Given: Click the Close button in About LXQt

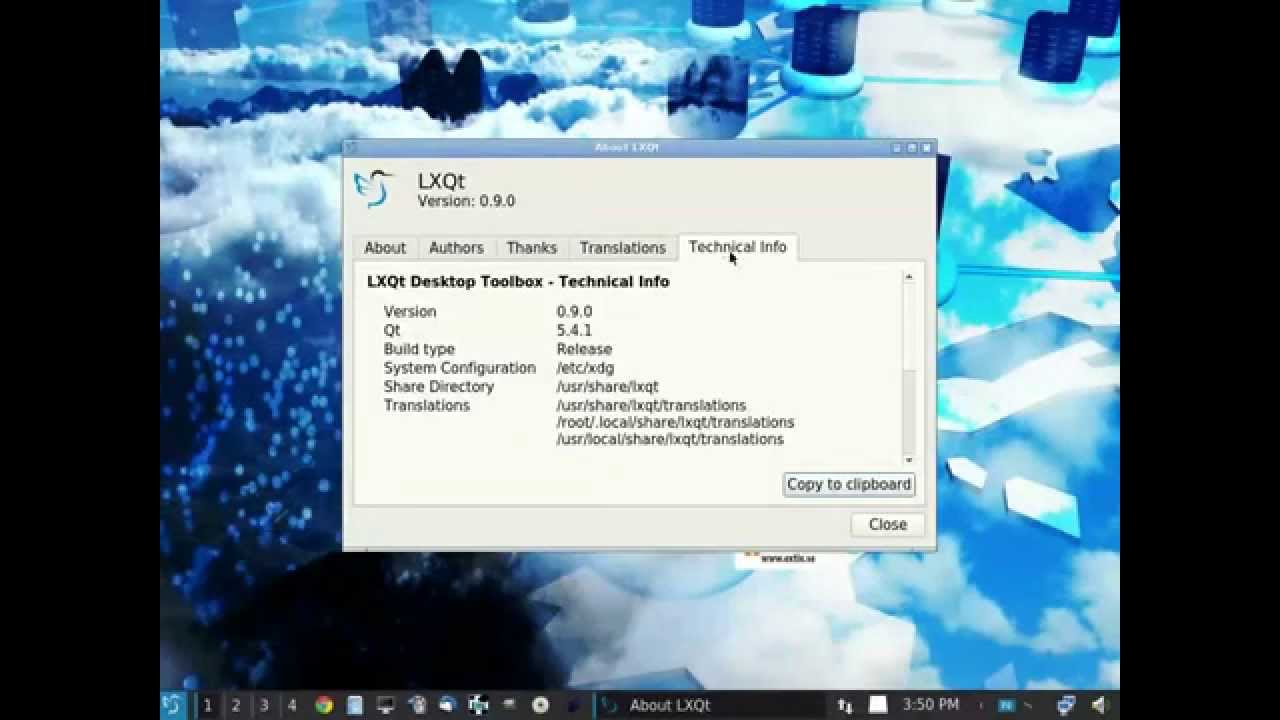Looking at the screenshot, I should coord(888,524).
